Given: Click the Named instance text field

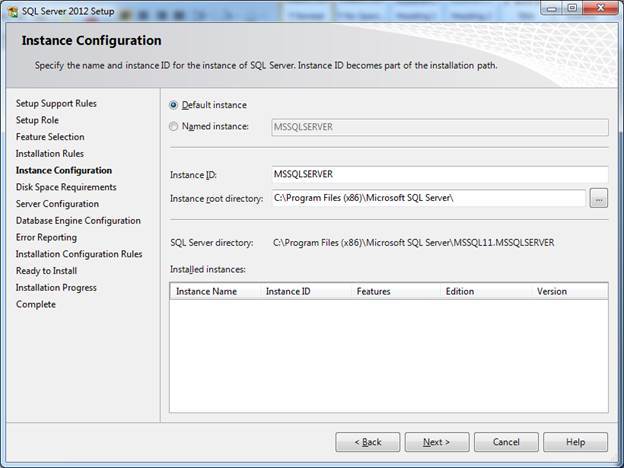Looking at the screenshot, I should 440,127.
